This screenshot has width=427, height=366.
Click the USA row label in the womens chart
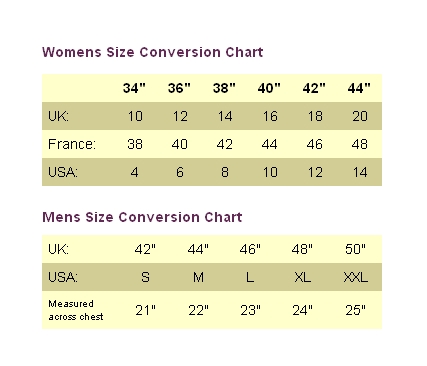(63, 172)
